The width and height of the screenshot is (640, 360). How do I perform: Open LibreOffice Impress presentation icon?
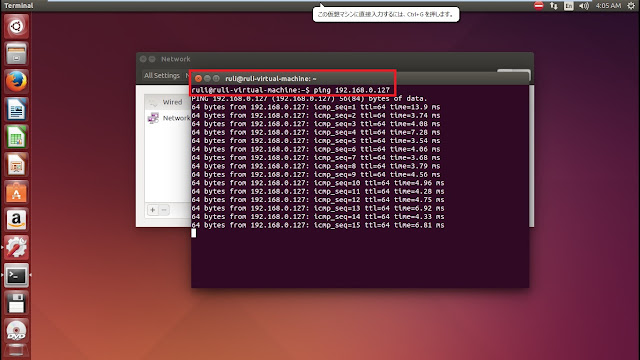(16, 164)
